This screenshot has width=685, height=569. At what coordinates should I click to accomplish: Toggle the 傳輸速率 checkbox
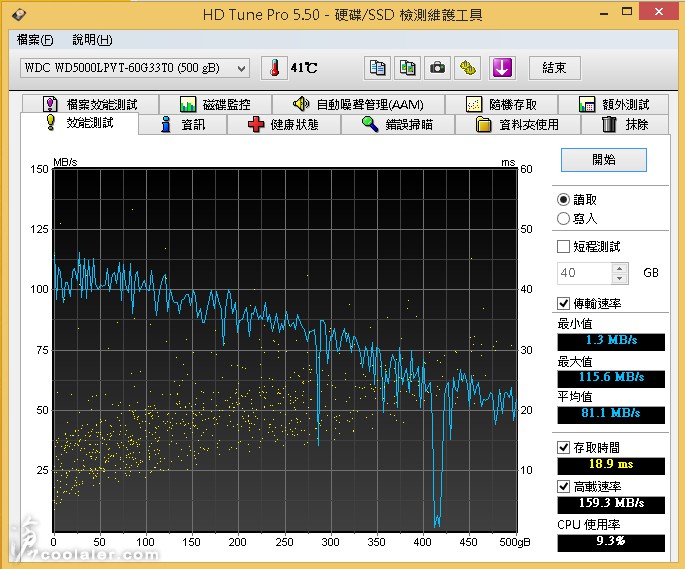pos(564,303)
